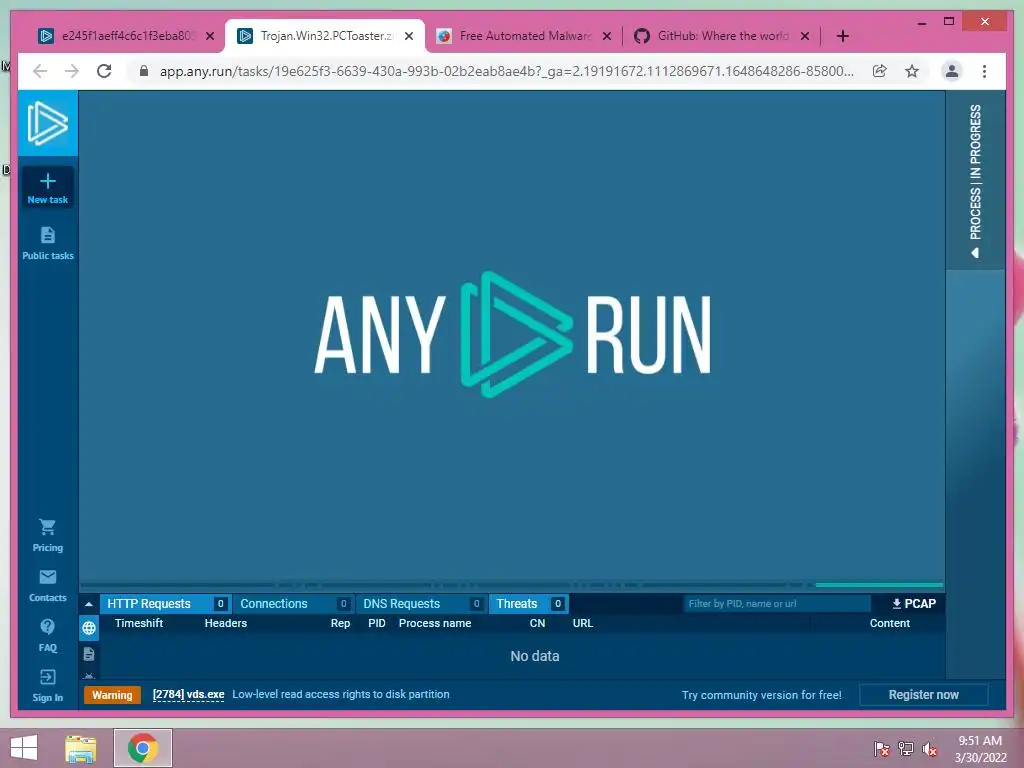Screen dimensions: 1024x768
Task: Collapse the network panel with up arrow
Action: 89,603
